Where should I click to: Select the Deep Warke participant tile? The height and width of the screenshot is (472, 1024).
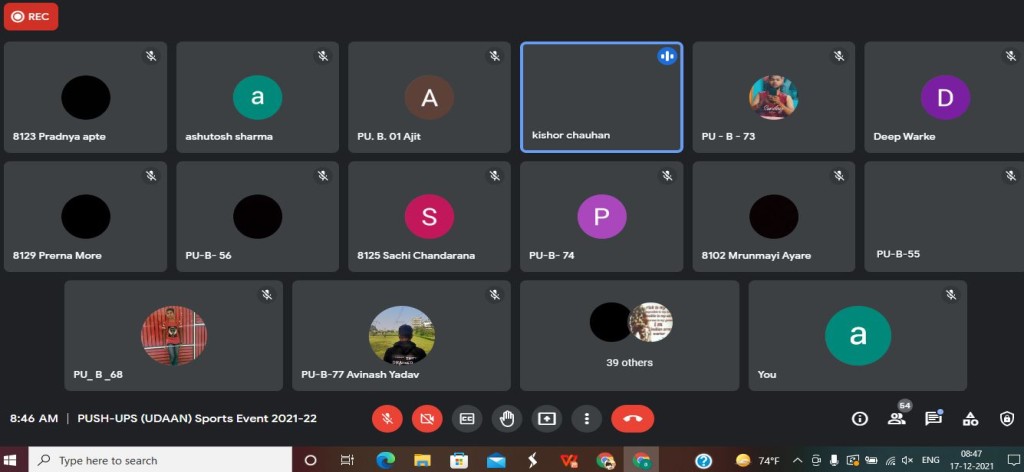944,97
